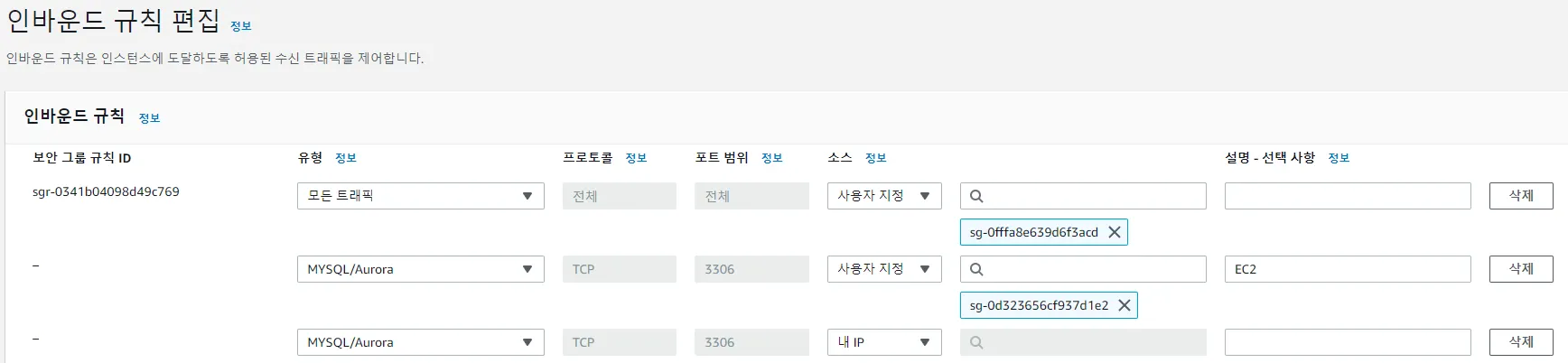This screenshot has width=1568, height=363.
Task: Delete the rule described as EC2
Action: click(x=1521, y=269)
